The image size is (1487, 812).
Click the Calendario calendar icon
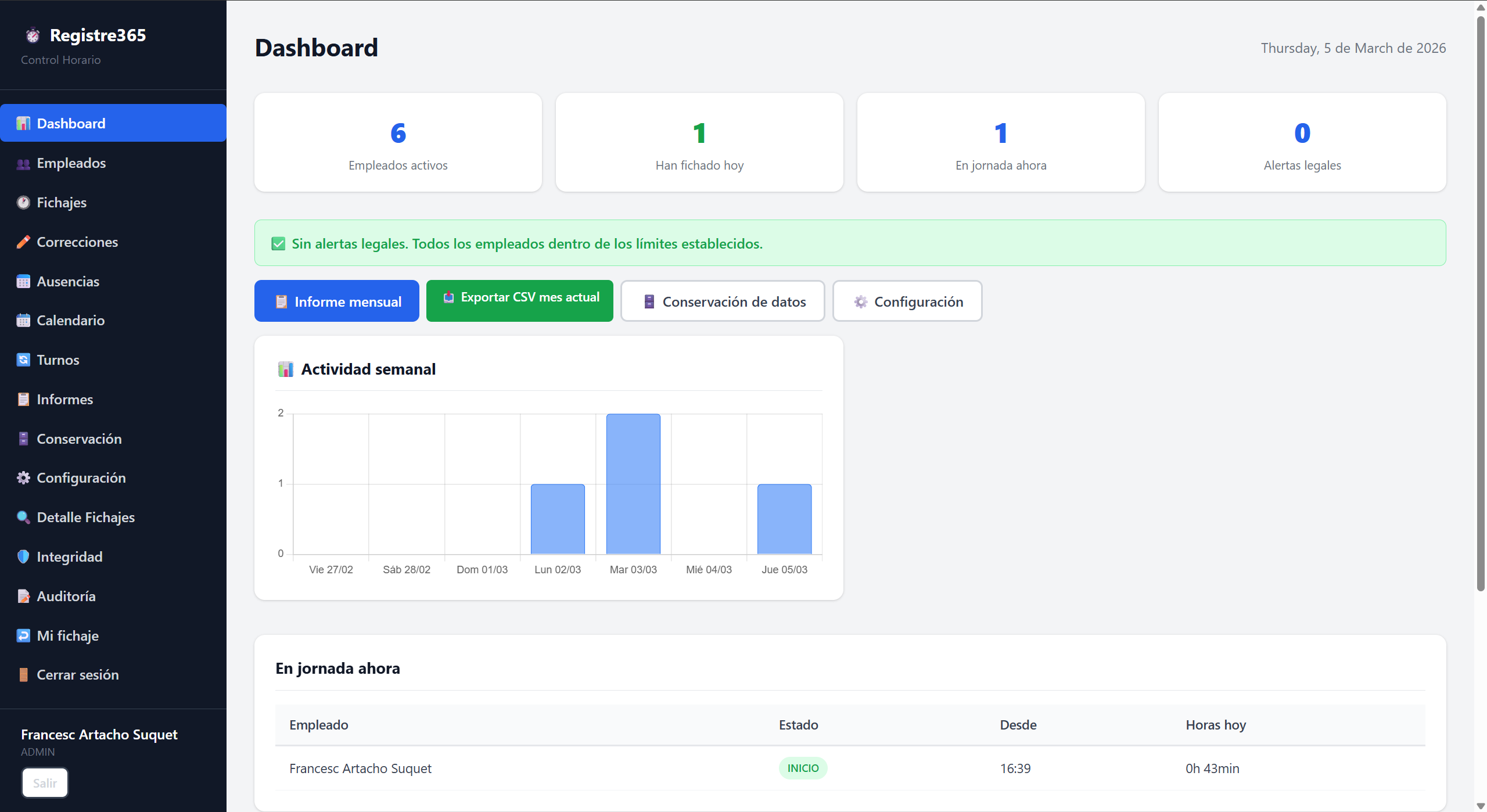click(23, 321)
